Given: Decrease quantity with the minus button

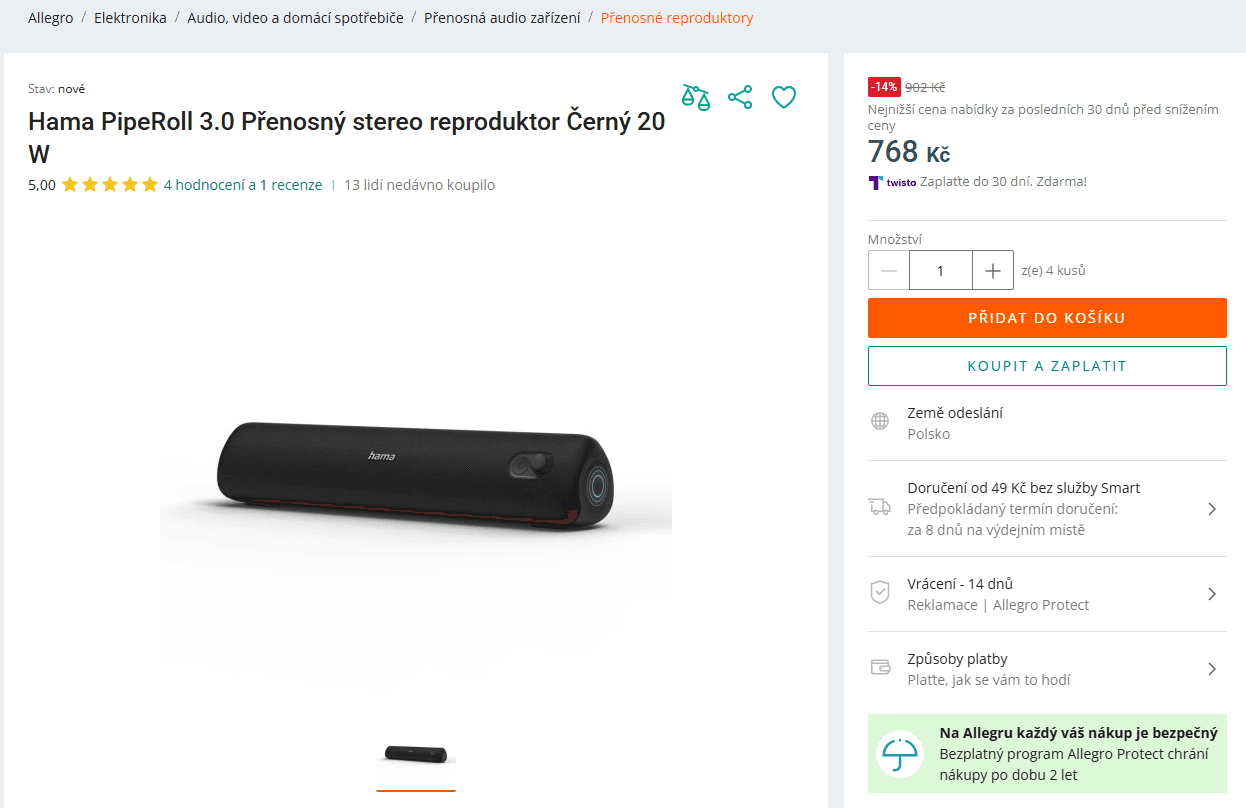Looking at the screenshot, I should (x=889, y=271).
